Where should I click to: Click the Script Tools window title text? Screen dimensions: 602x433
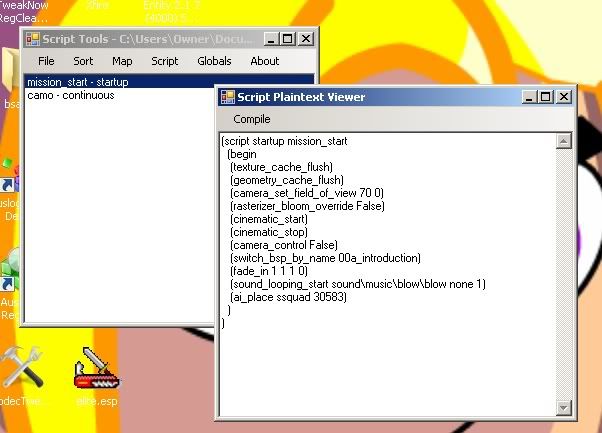(147, 39)
